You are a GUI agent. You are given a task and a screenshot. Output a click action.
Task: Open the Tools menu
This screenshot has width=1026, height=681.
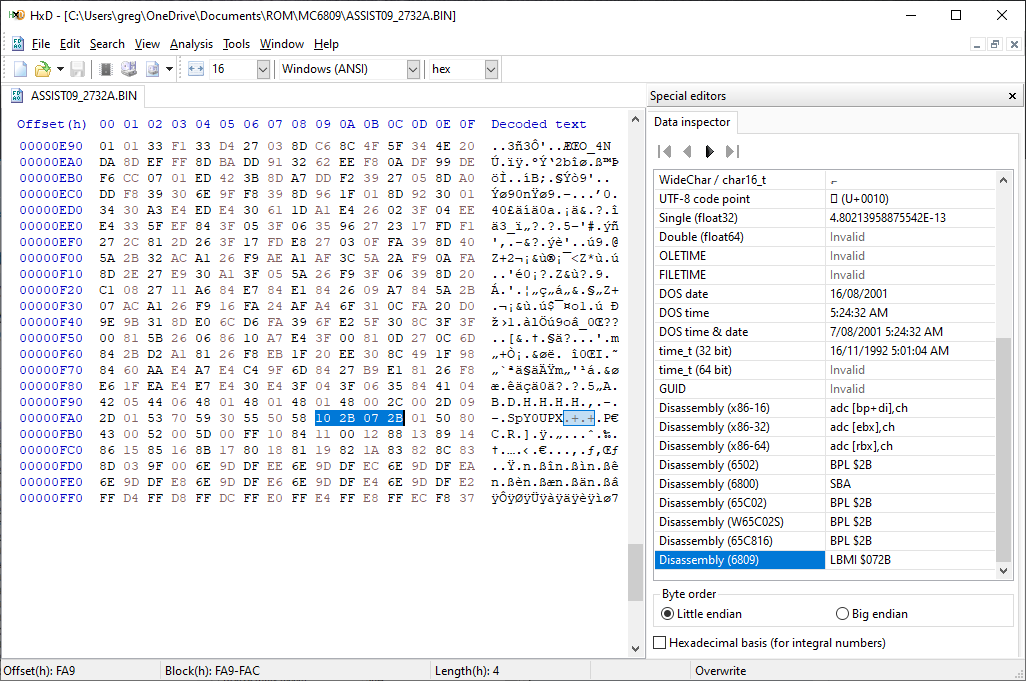click(236, 44)
